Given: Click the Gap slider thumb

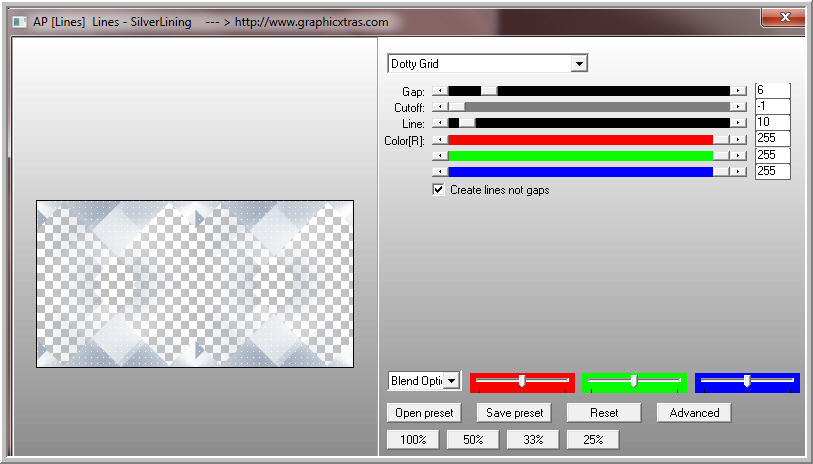Looking at the screenshot, I should (489, 91).
